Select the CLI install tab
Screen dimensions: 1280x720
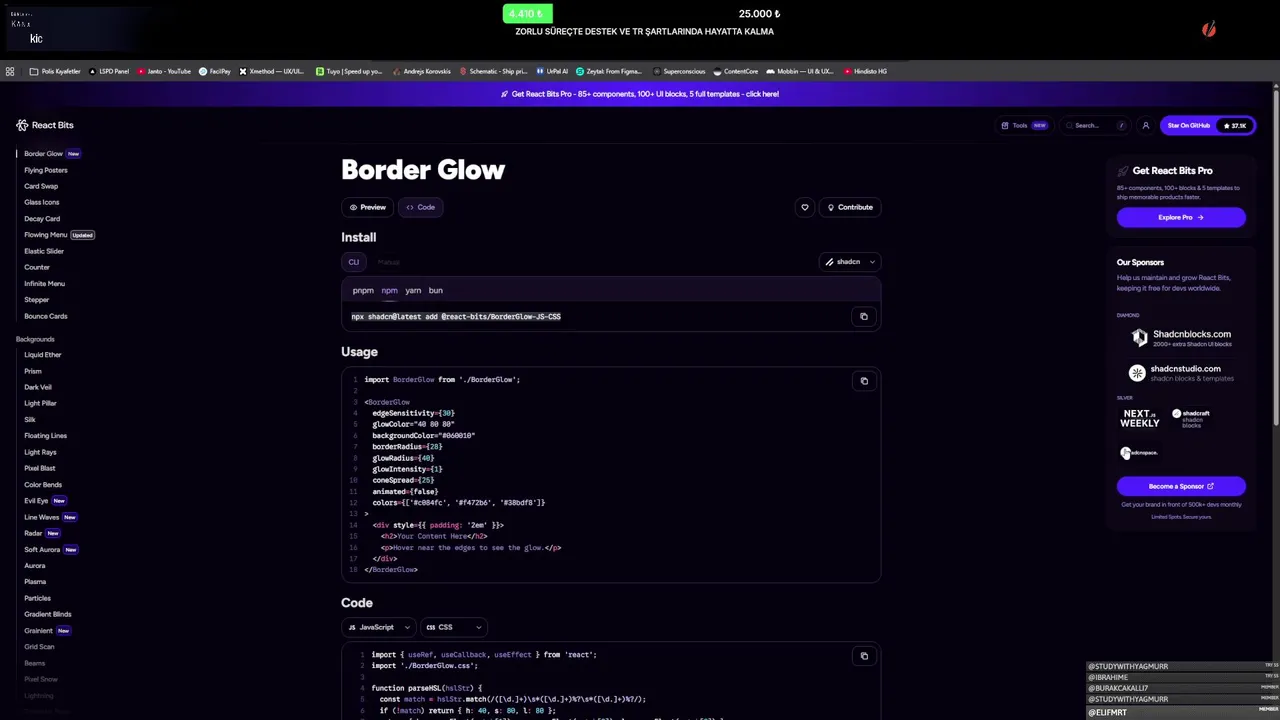(353, 262)
